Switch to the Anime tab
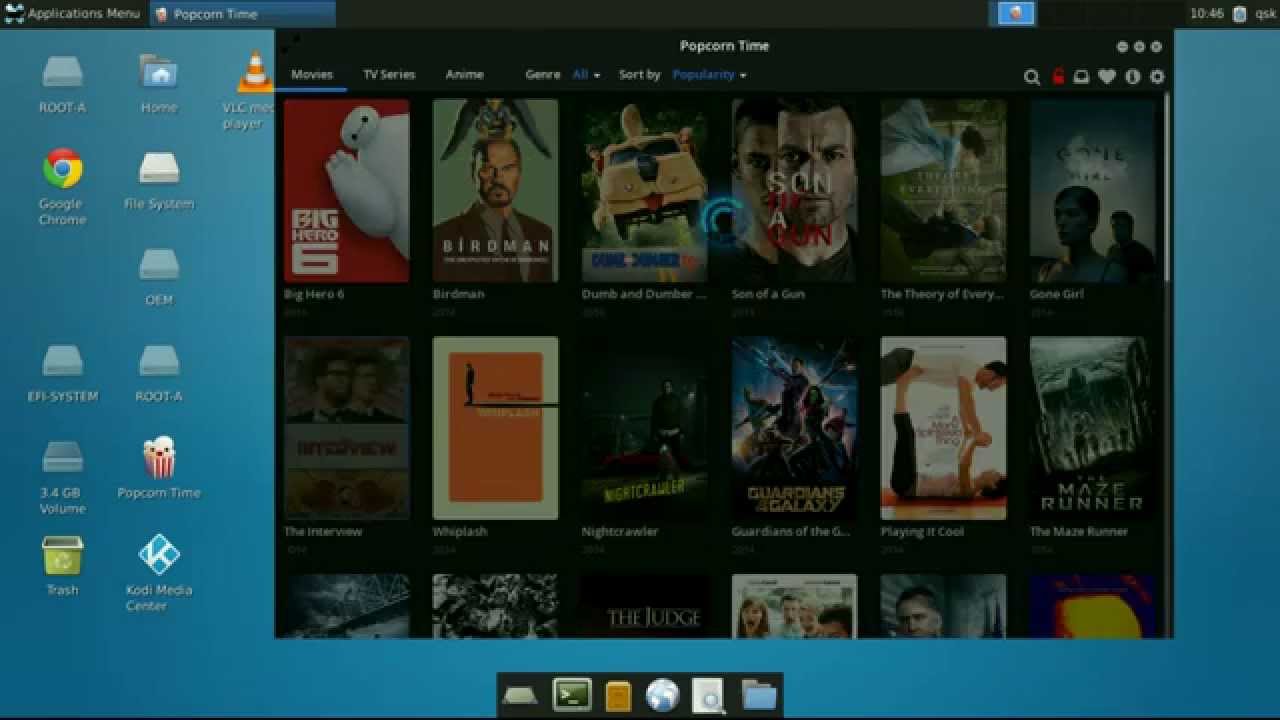Image resolution: width=1280 pixels, height=720 pixels. 464,75
